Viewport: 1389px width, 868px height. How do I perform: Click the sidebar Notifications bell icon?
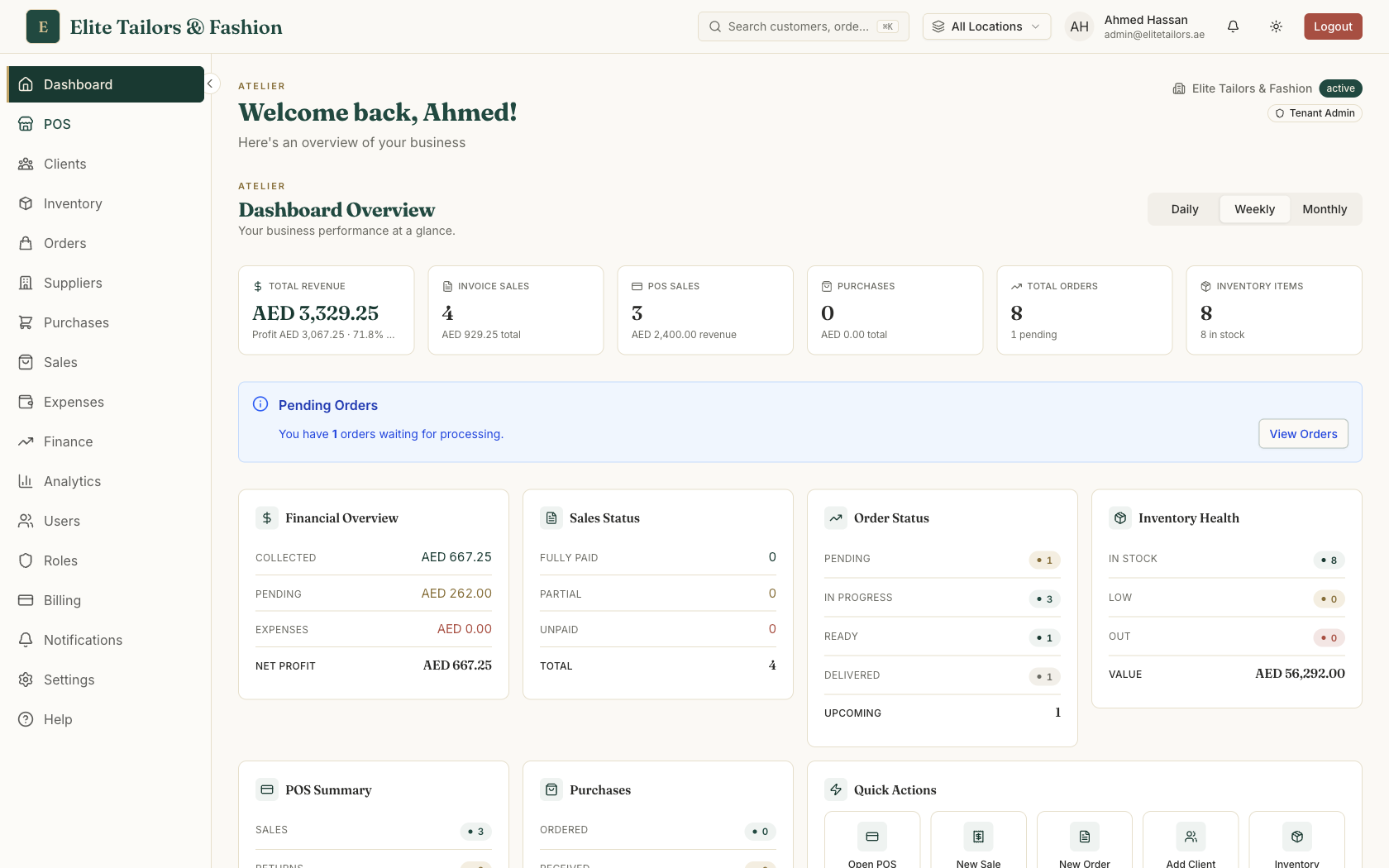click(x=26, y=640)
